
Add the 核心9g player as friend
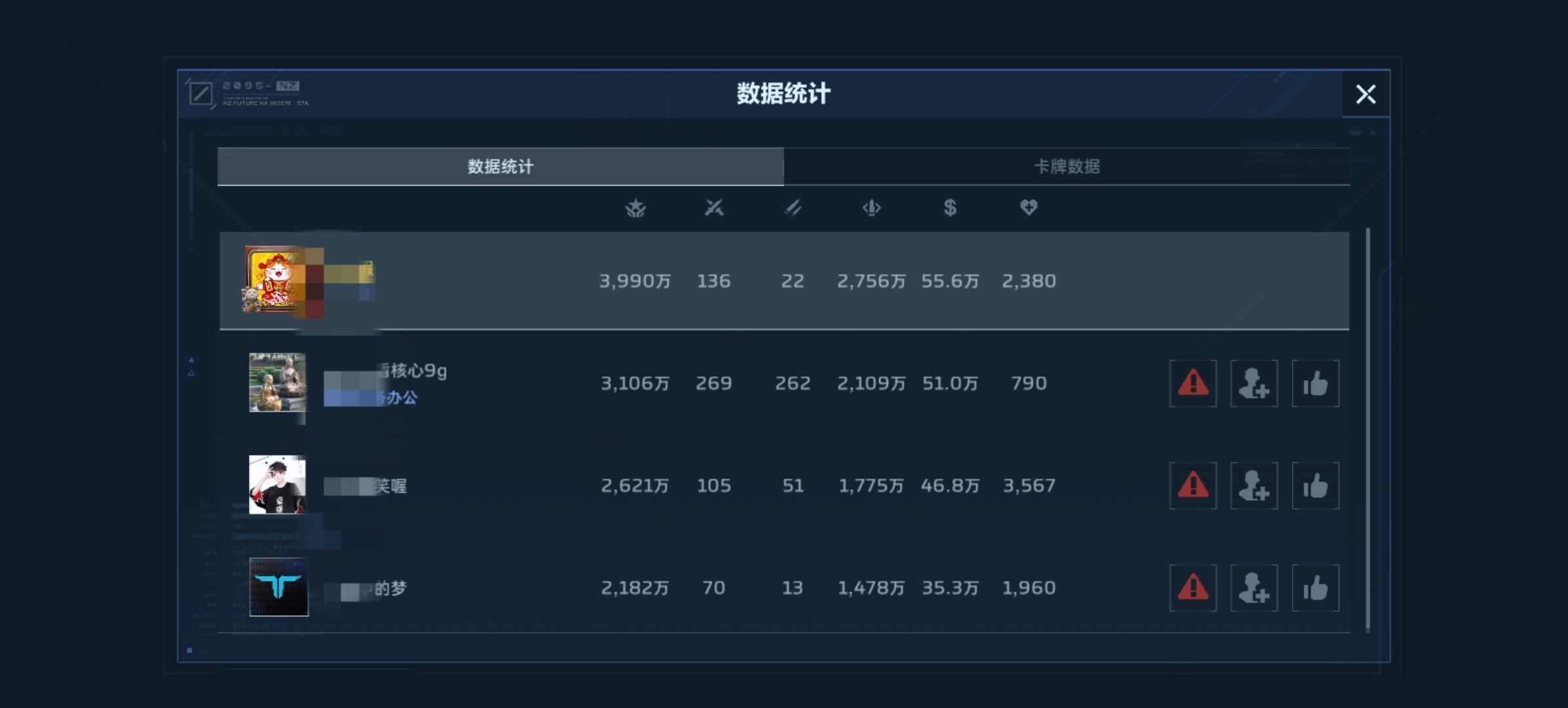point(1254,383)
